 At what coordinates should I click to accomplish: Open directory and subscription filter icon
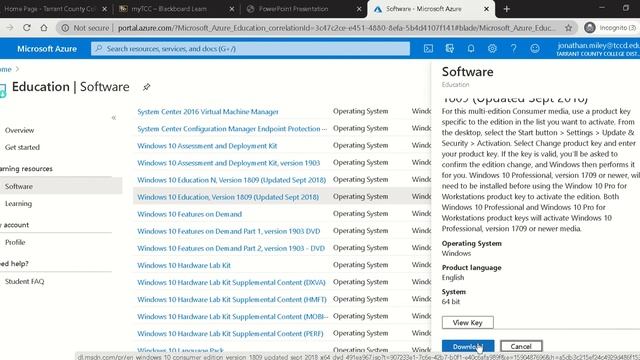tap(449, 49)
